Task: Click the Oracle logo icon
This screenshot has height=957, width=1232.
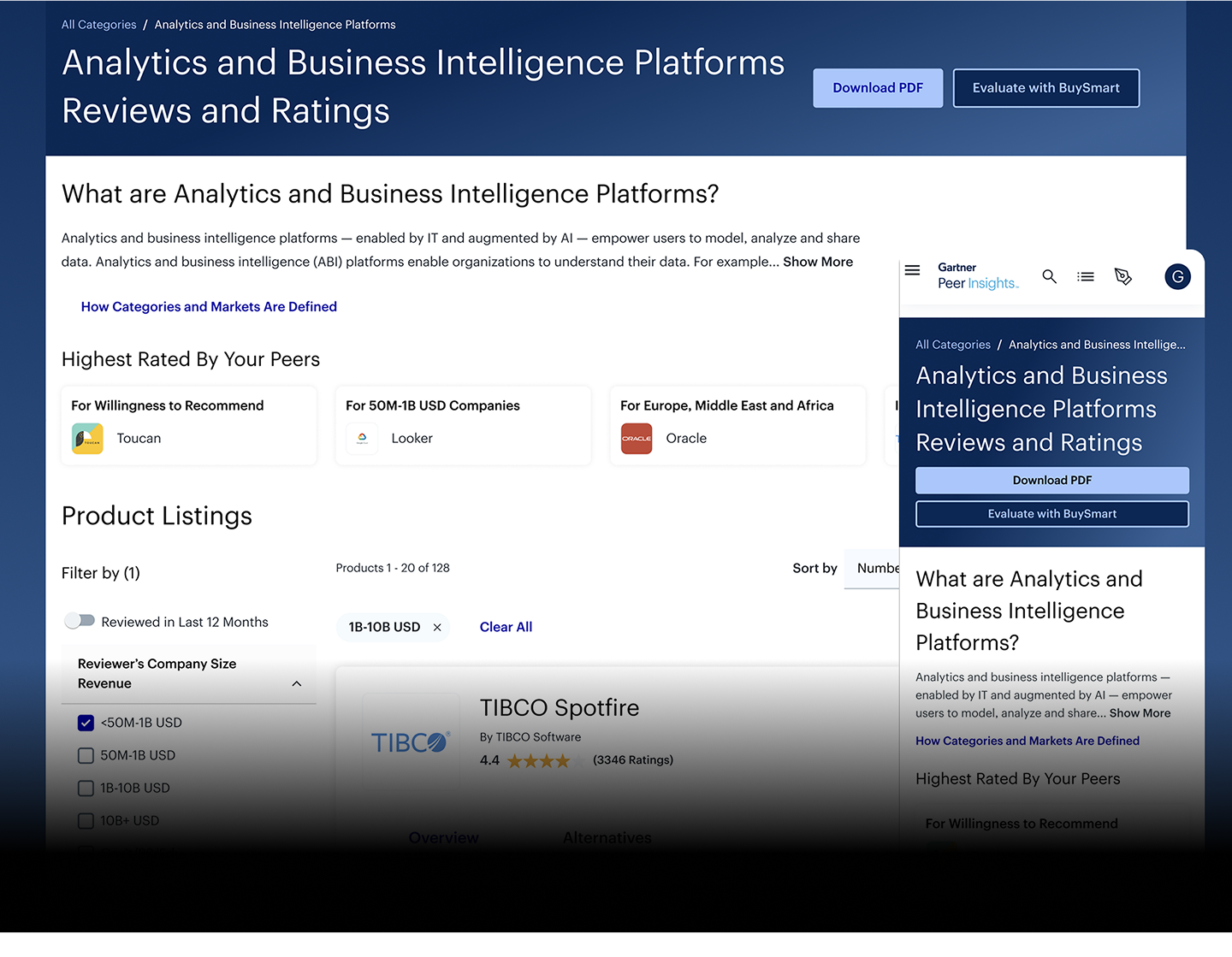Action: (637, 439)
